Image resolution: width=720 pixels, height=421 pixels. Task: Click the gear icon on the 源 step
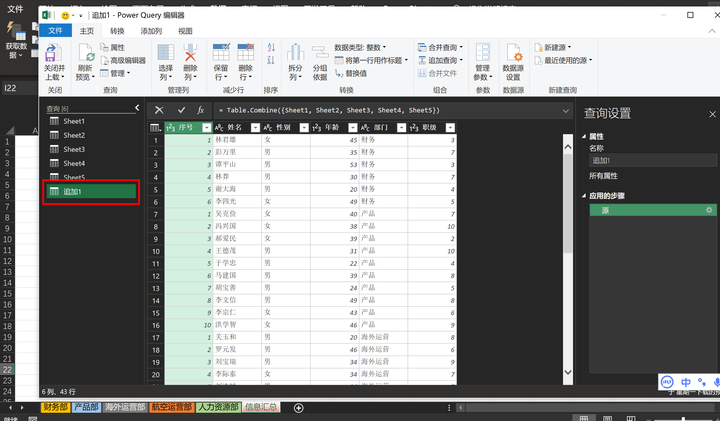pyautogui.click(x=709, y=210)
